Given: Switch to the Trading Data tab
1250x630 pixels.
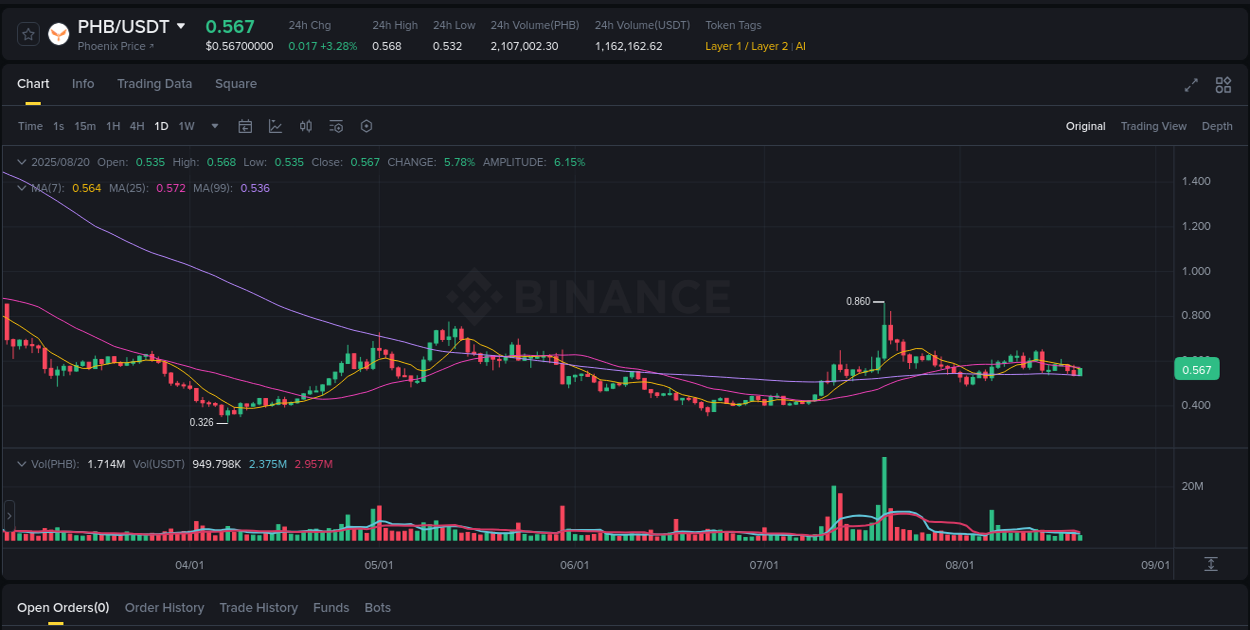Looking at the screenshot, I should point(154,84).
